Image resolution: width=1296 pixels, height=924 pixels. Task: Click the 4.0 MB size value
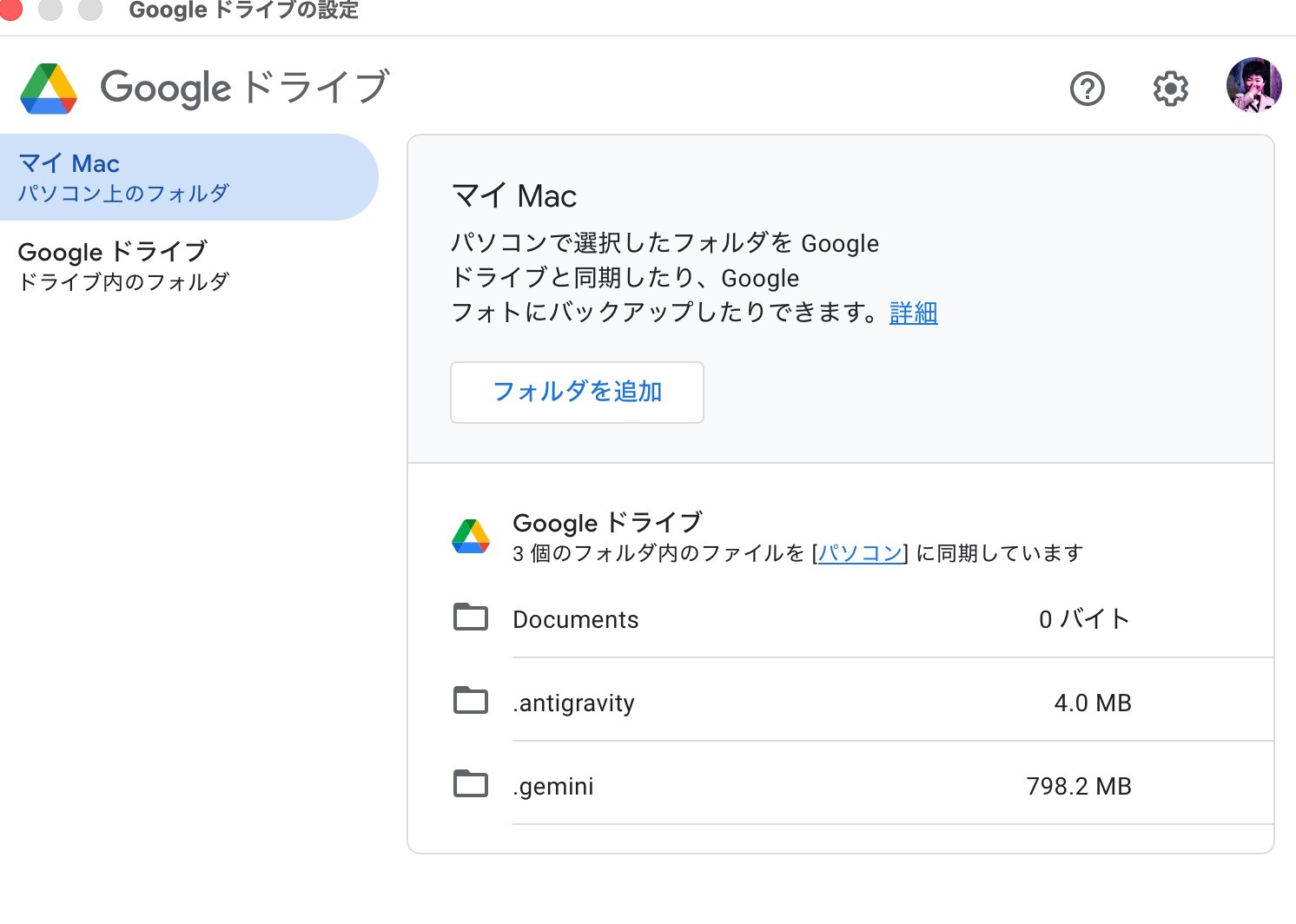[x=1092, y=703]
